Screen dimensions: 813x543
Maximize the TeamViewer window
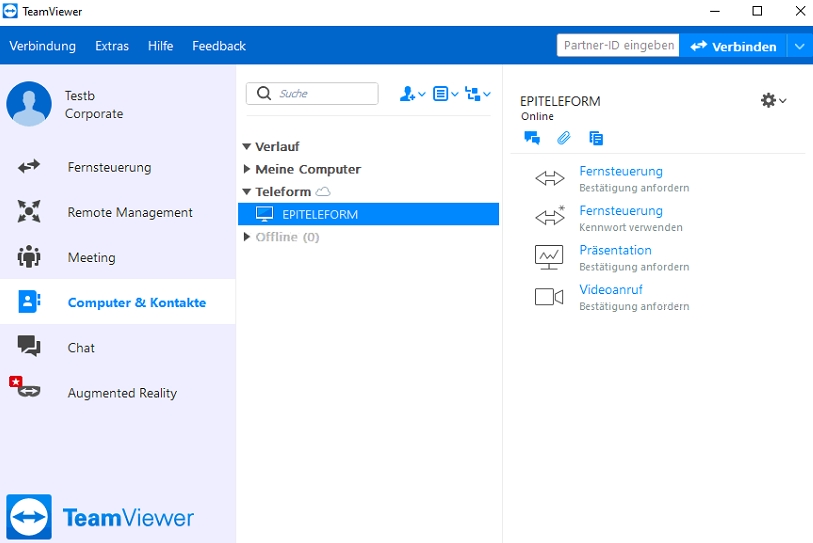(x=757, y=11)
